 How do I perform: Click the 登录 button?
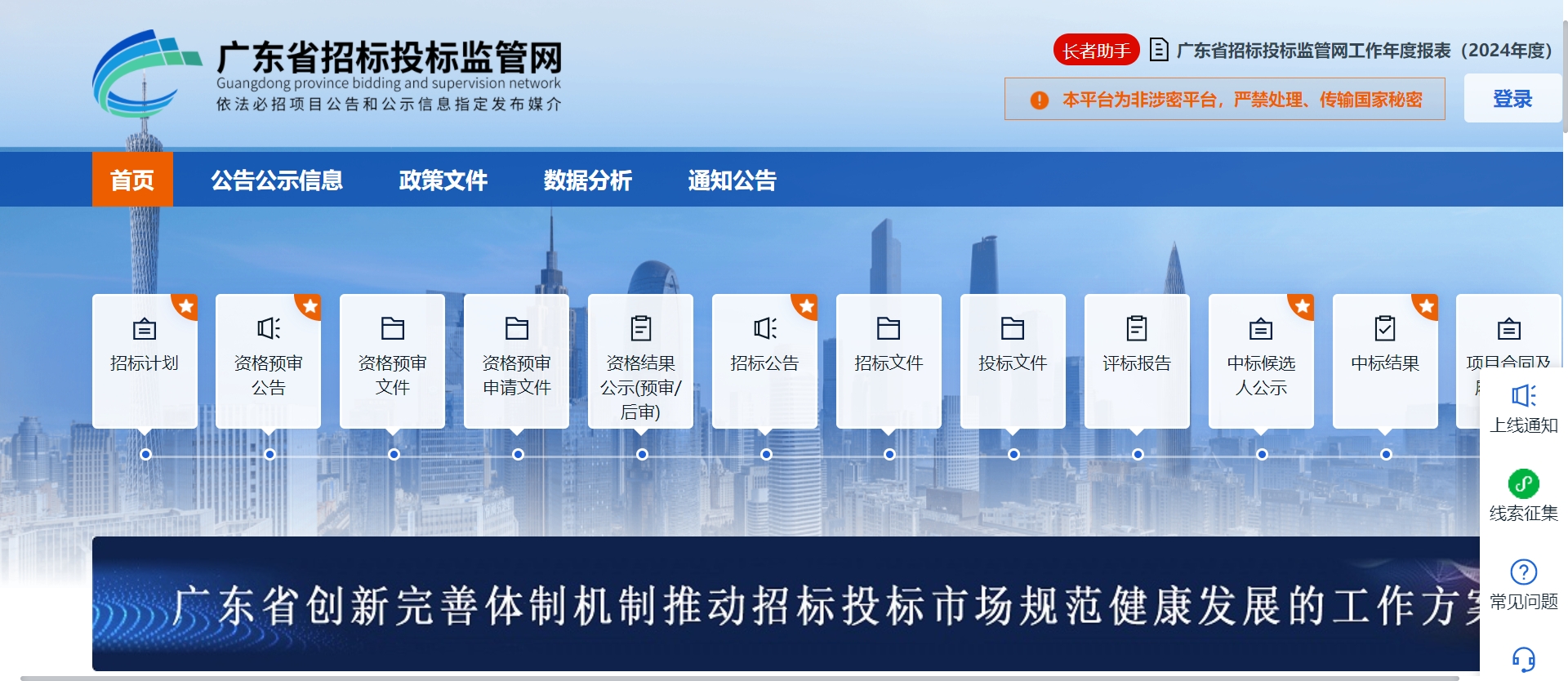1512,99
